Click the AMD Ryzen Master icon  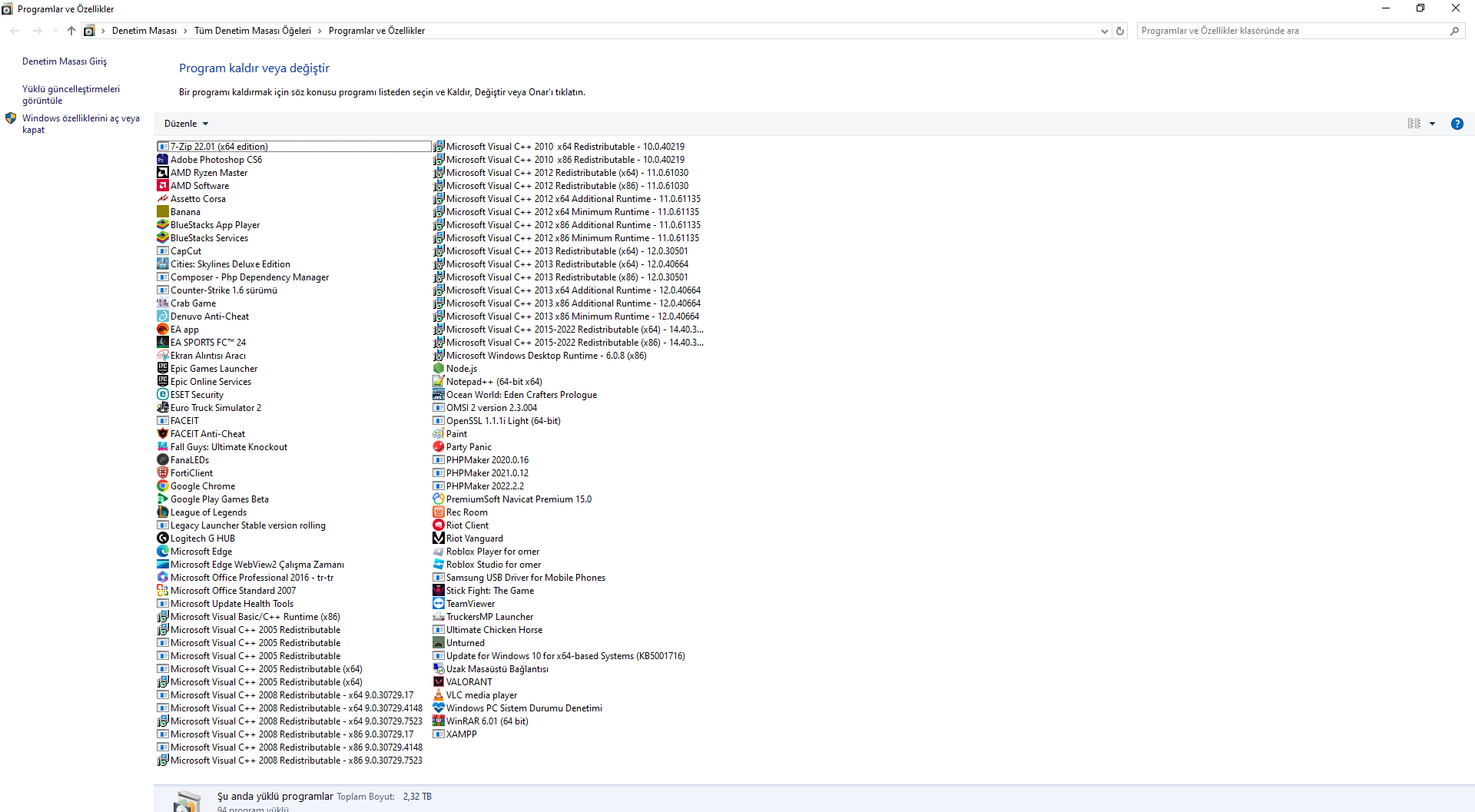coord(163,173)
